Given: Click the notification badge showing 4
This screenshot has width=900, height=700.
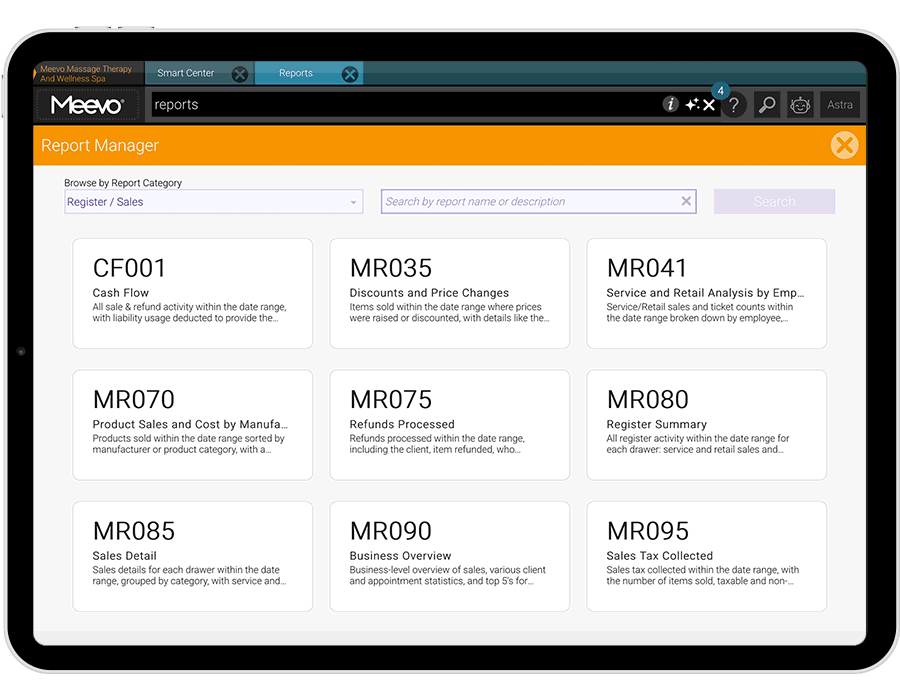Looking at the screenshot, I should pos(720,91).
